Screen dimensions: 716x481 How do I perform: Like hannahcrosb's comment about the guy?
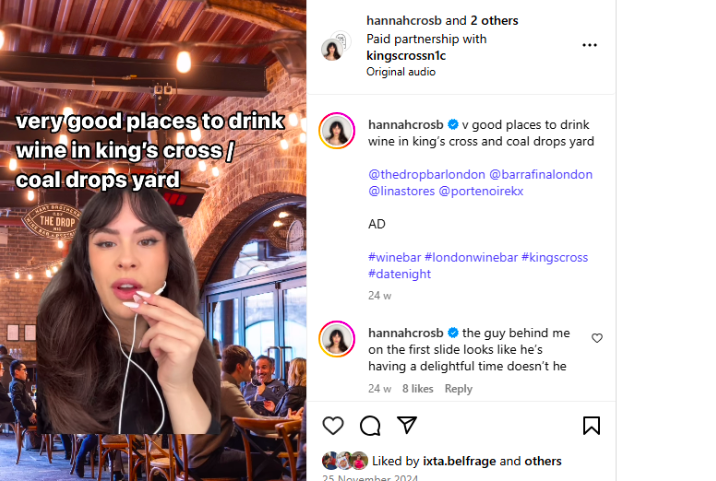pyautogui.click(x=597, y=338)
